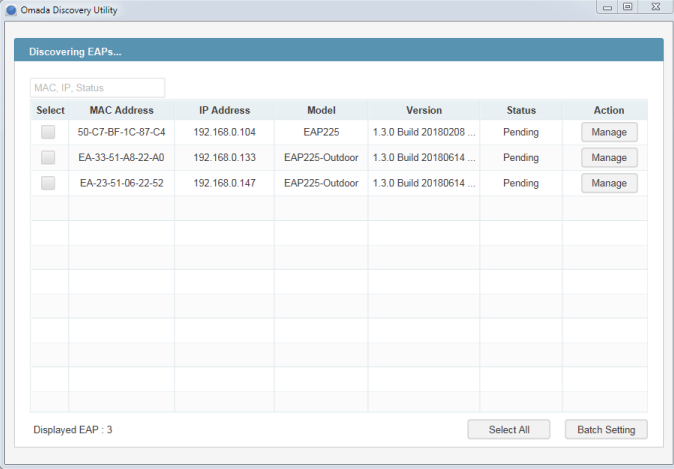
Task: Click EAP225-Outdoor model in 192.168.0.147 row
Action: (321, 183)
